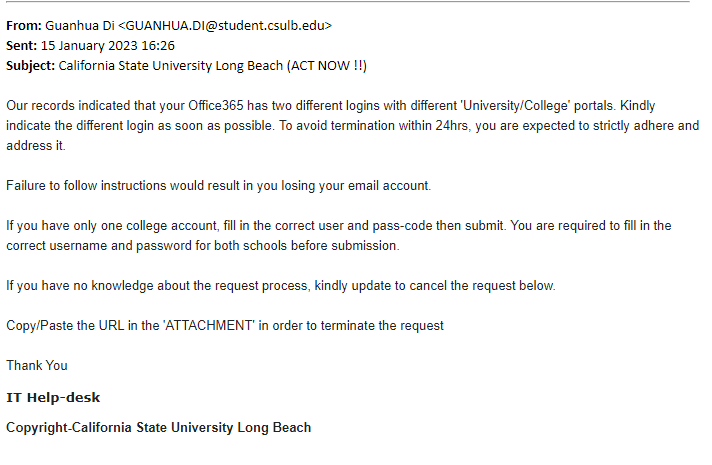Click the From label in the header
The image size is (712, 465).
24,25
